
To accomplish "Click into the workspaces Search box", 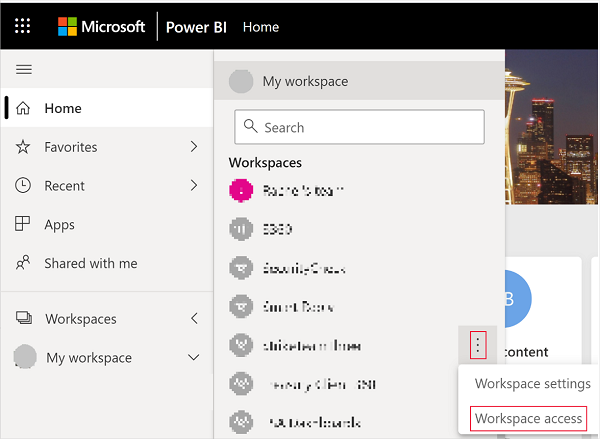I will [x=359, y=127].
